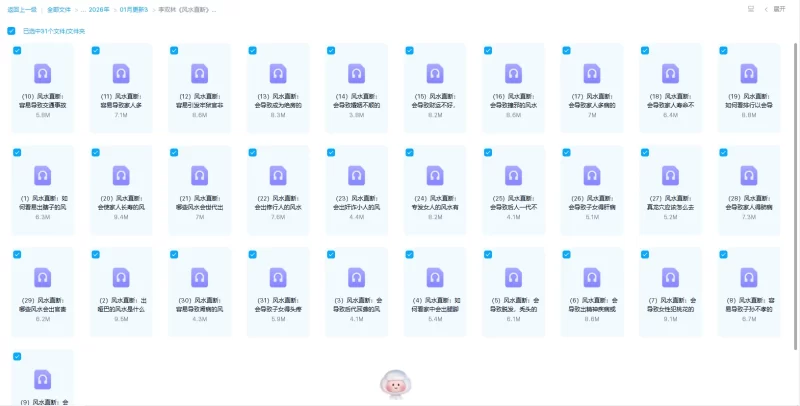Open audio file icon numbered (20)
This screenshot has height=406, width=800.
click(x=121, y=175)
